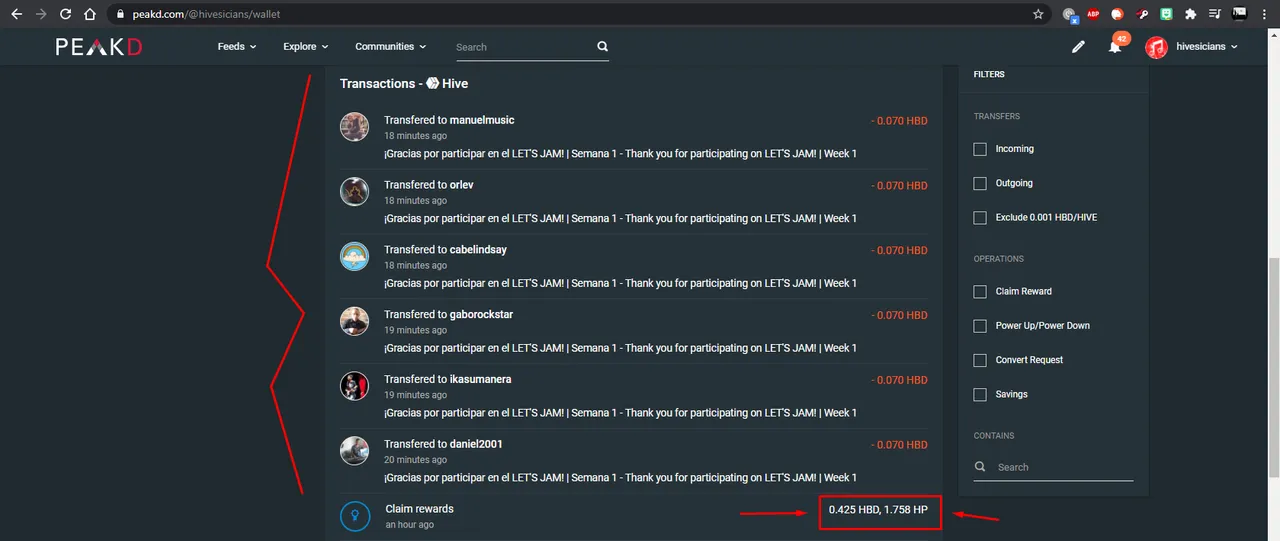Go back with browser back arrow
This screenshot has width=1280, height=541.
click(16, 14)
